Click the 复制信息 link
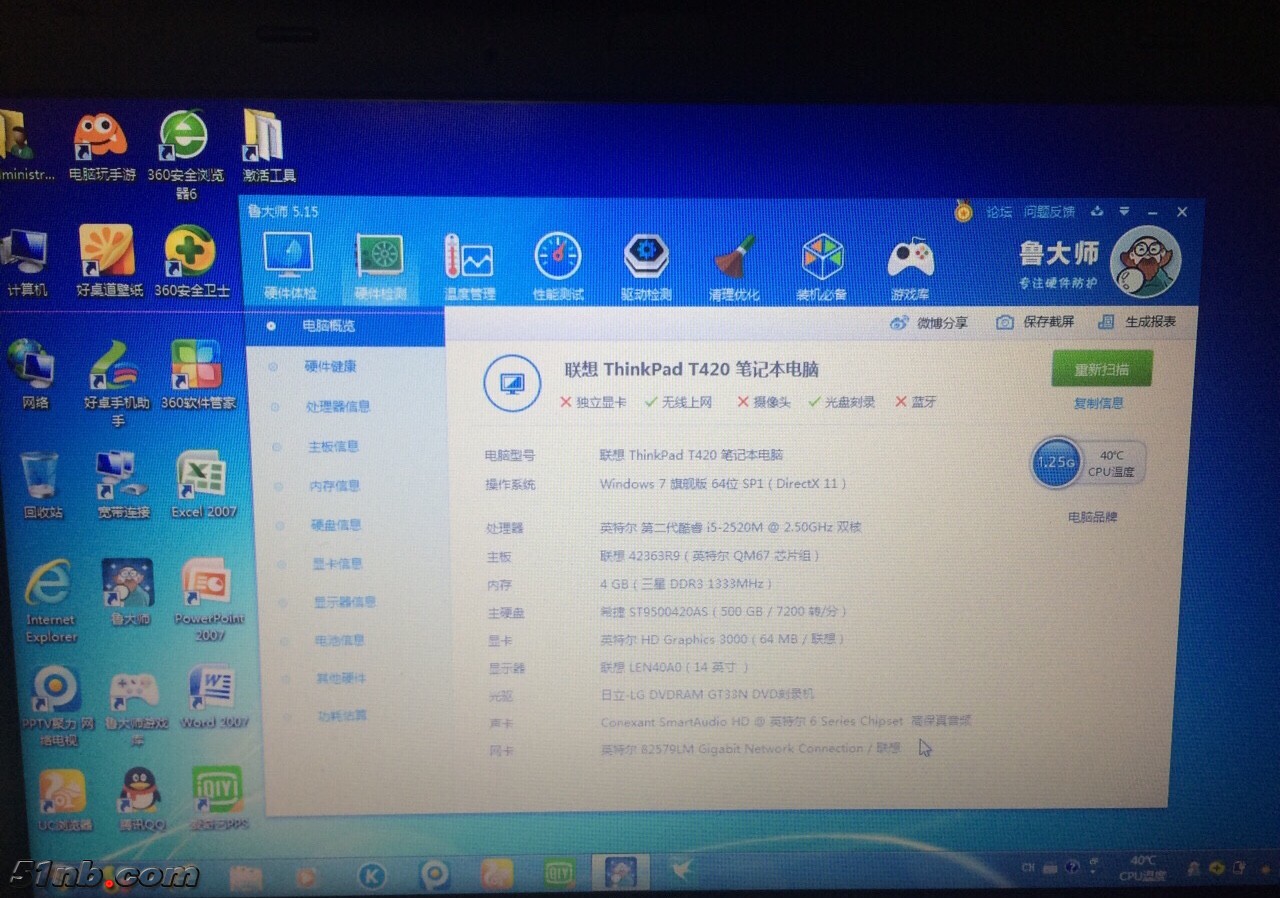The image size is (1280, 898). pyautogui.click(x=1098, y=403)
